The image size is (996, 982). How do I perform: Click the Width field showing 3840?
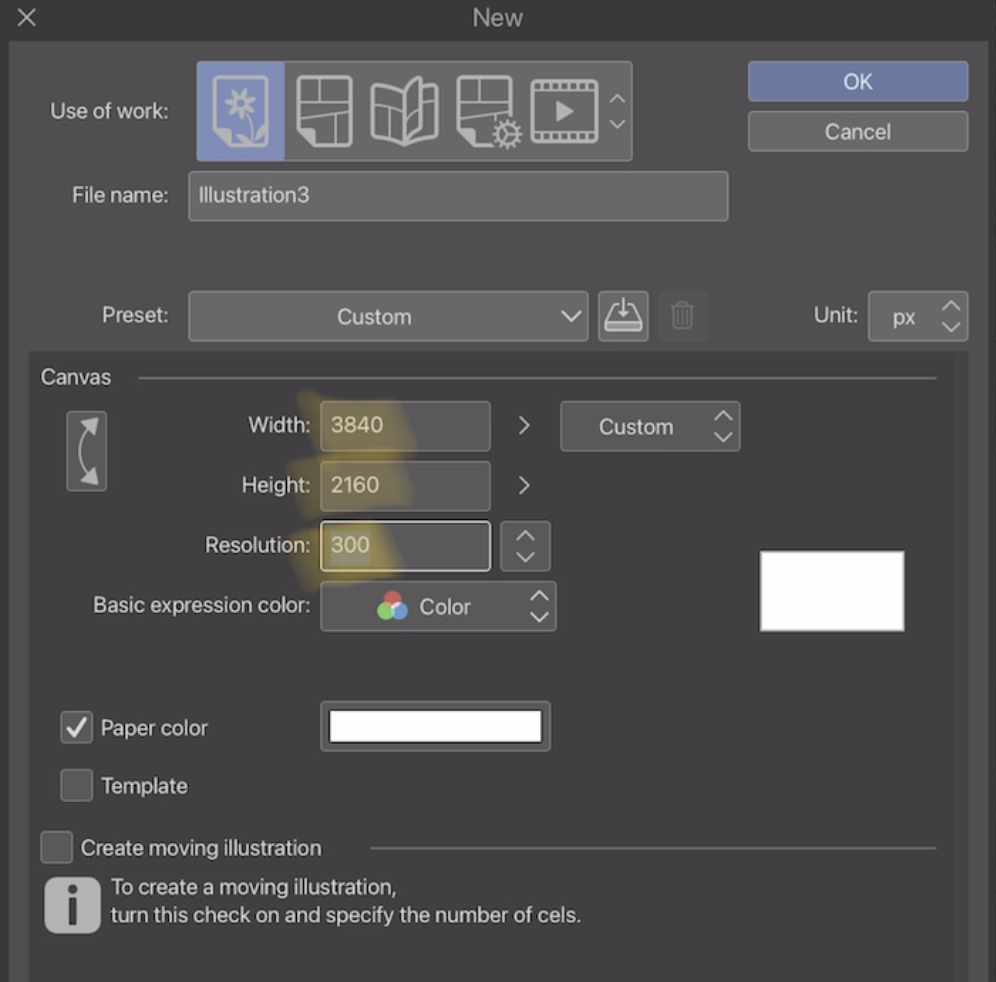pos(405,426)
